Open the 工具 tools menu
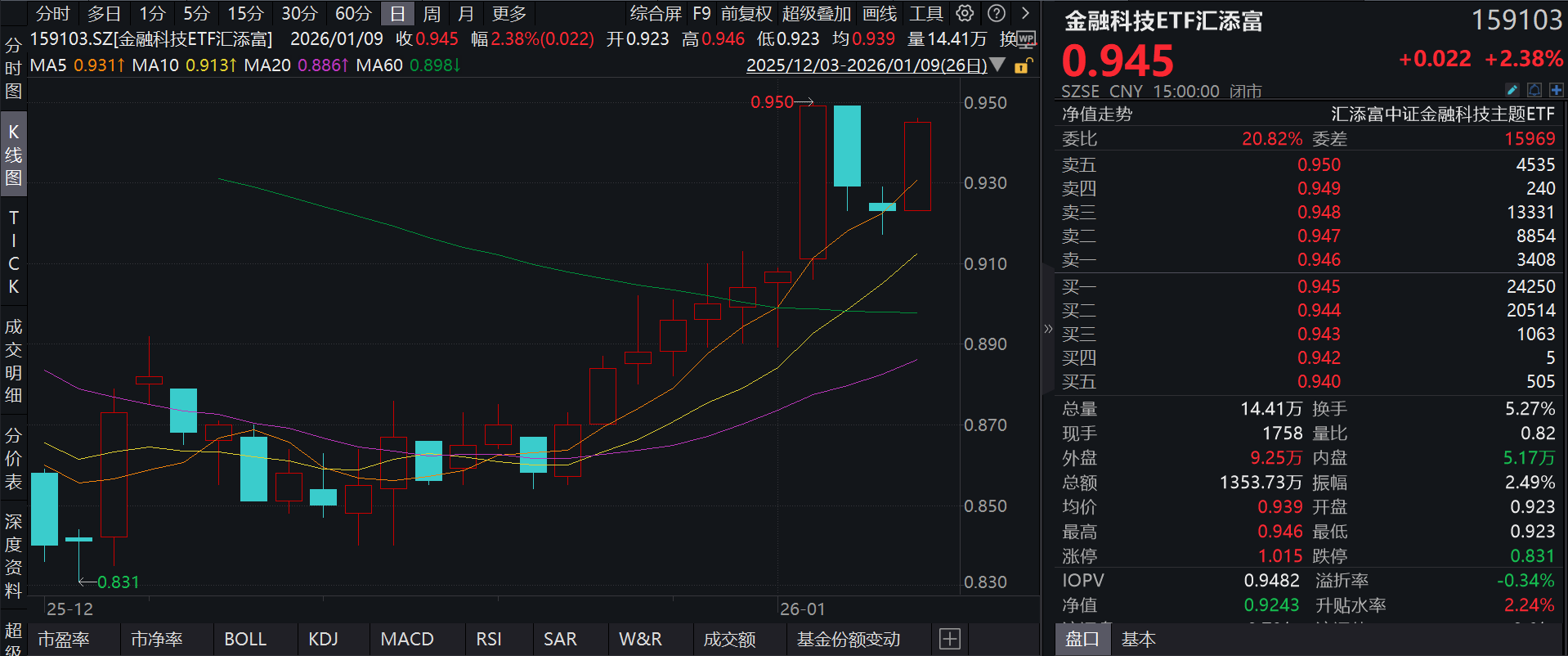The height and width of the screenshot is (656, 1568). point(926,14)
